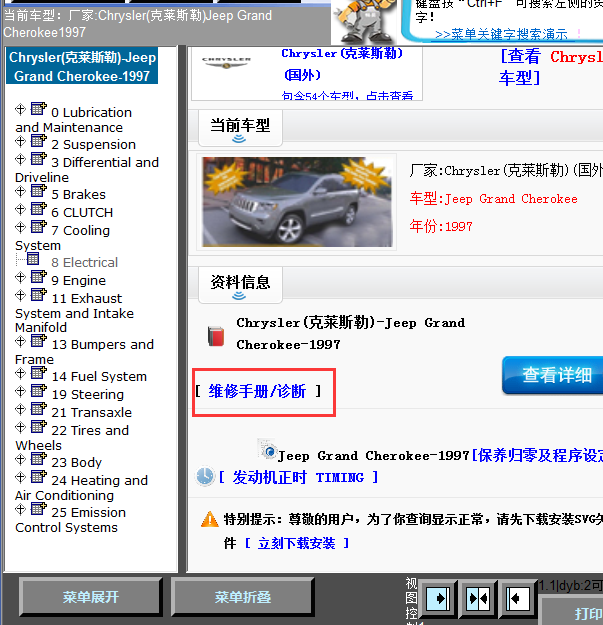Expand the 9 Engine tree node
The height and width of the screenshot is (625, 603).
(x=20, y=277)
